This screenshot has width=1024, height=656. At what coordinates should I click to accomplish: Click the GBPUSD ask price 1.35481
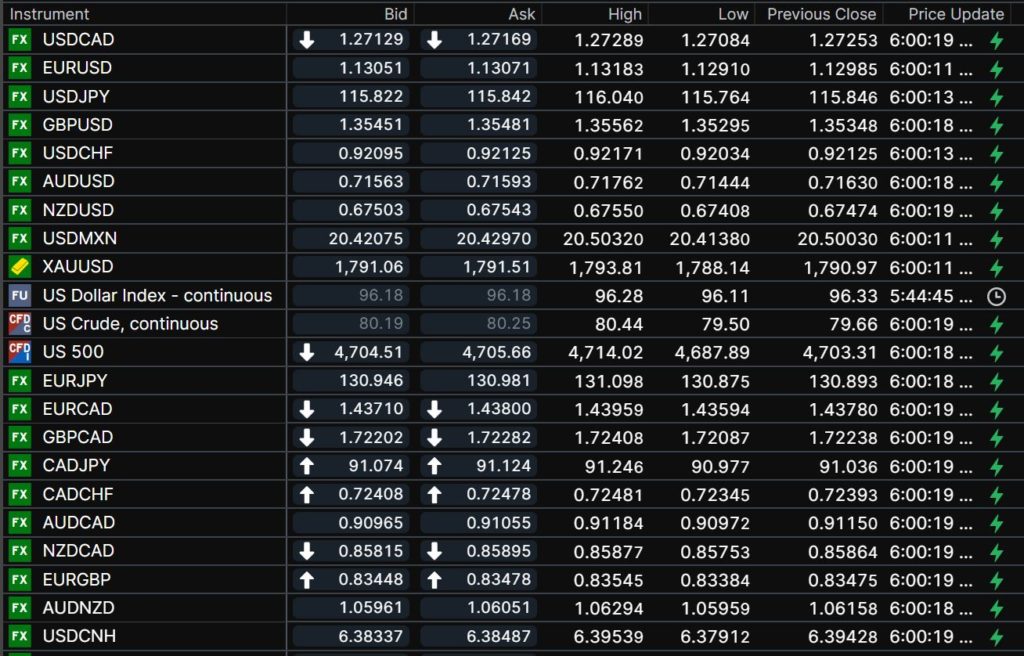[x=499, y=125]
